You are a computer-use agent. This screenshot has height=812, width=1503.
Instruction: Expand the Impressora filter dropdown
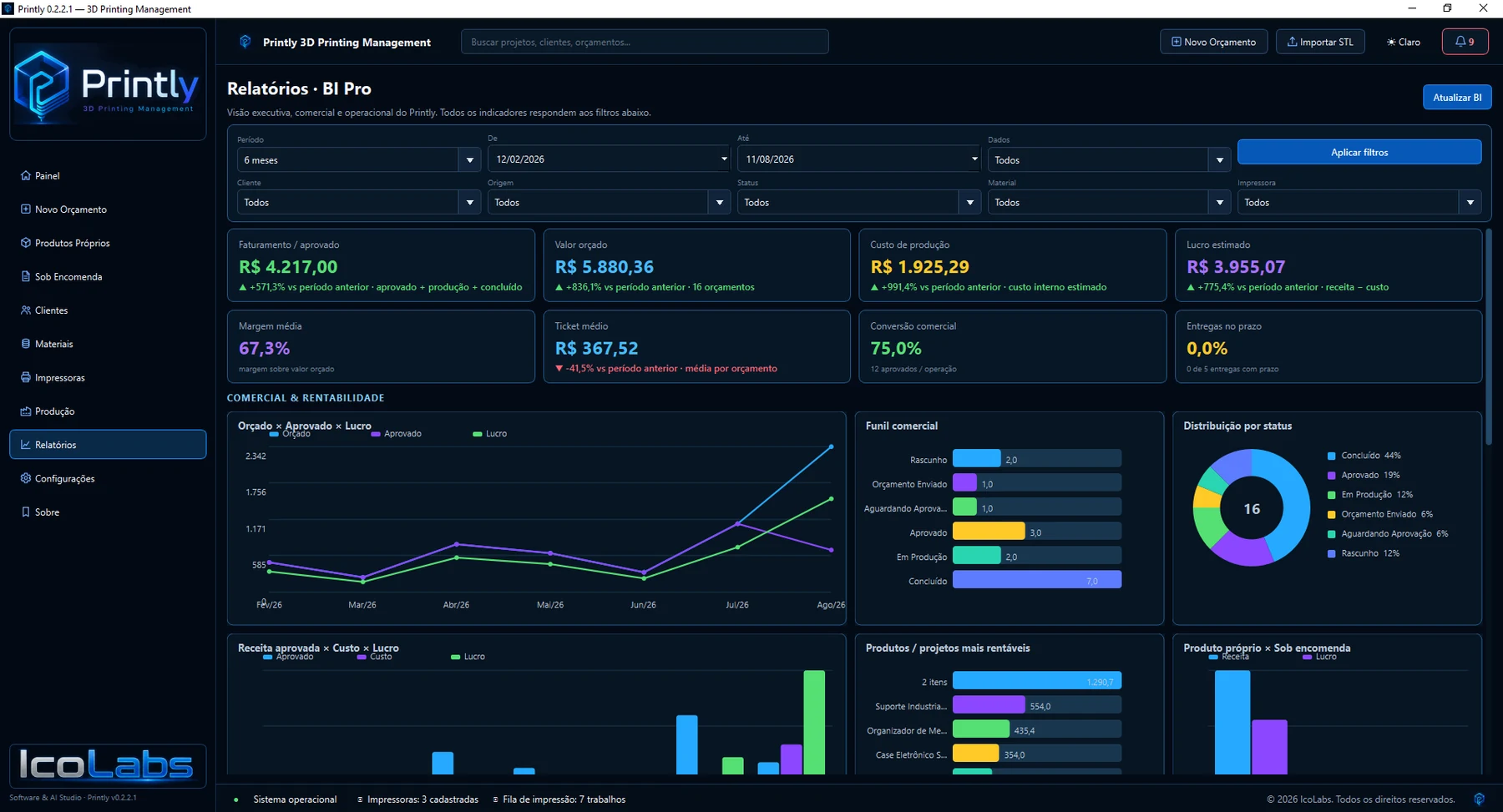click(1359, 202)
